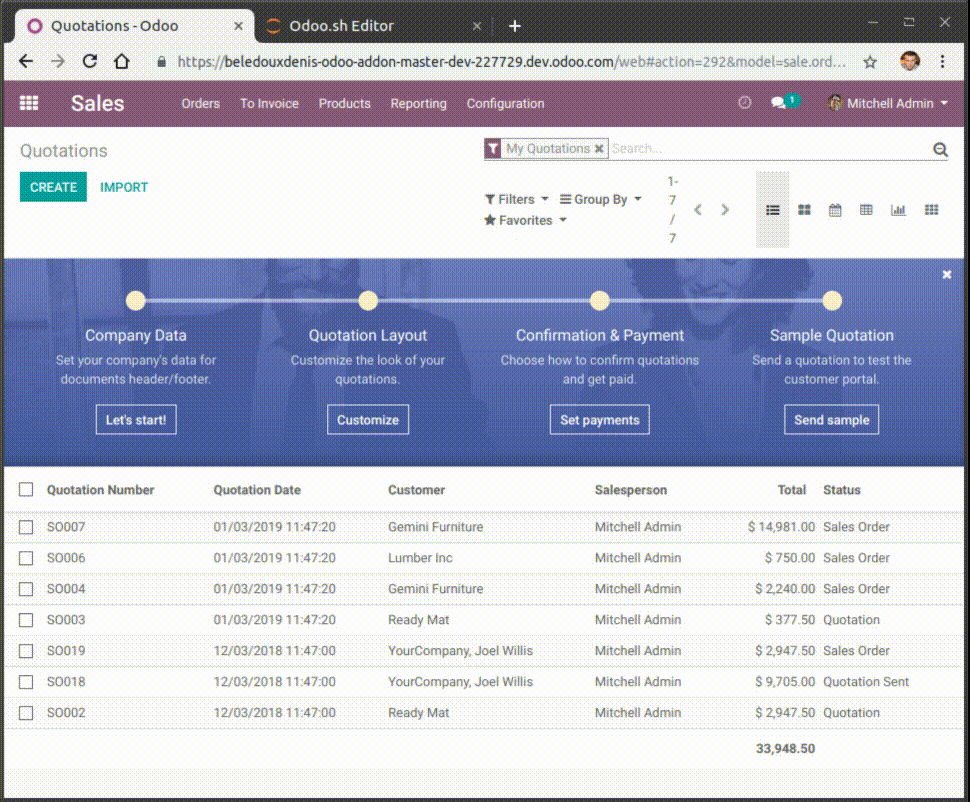The image size is (970, 802).
Task: Remove the My Quotations filter tag
Action: coord(599,149)
